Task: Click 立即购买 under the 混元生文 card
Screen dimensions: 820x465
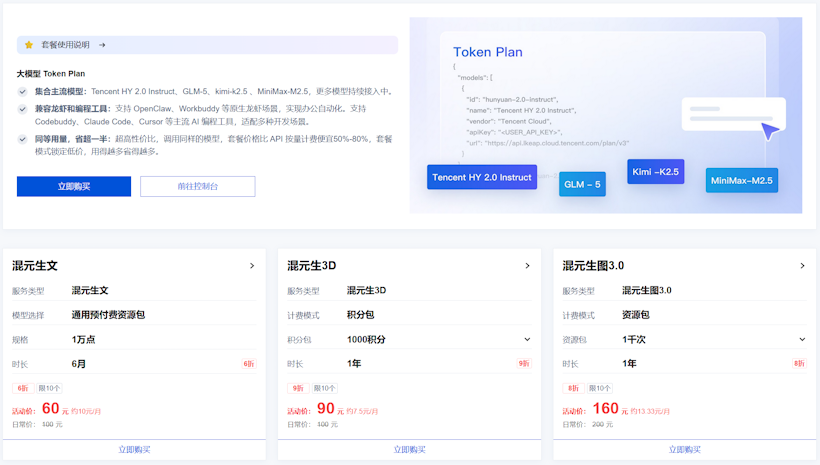Action: (x=134, y=450)
